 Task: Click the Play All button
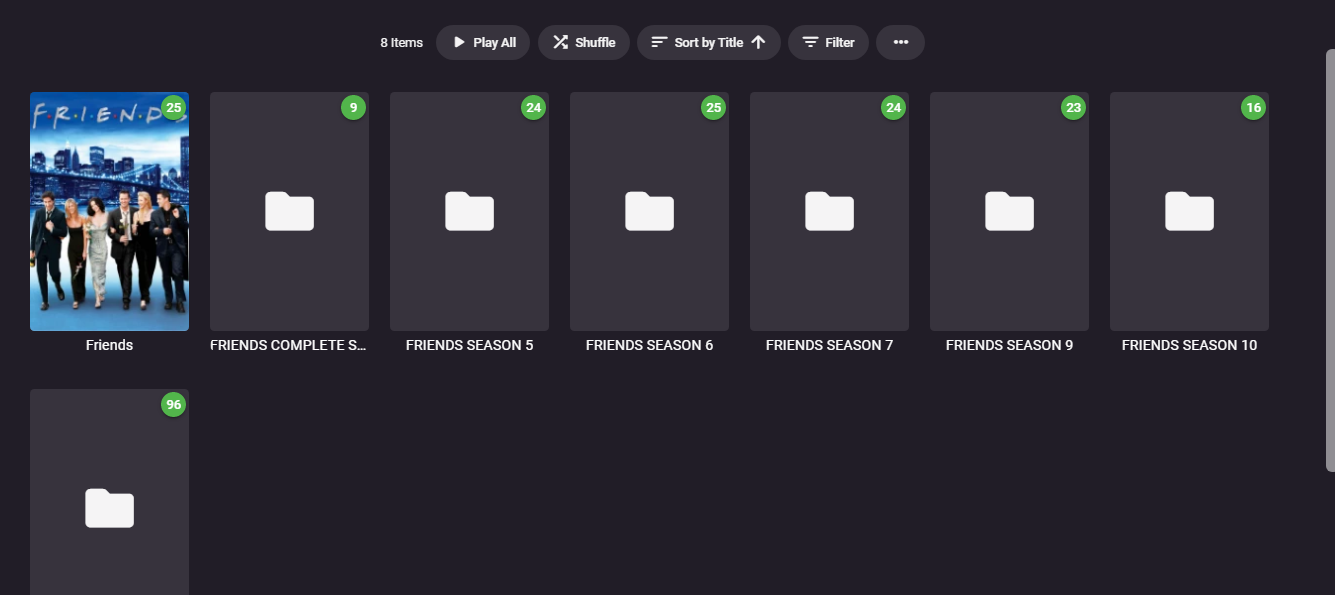(x=483, y=42)
